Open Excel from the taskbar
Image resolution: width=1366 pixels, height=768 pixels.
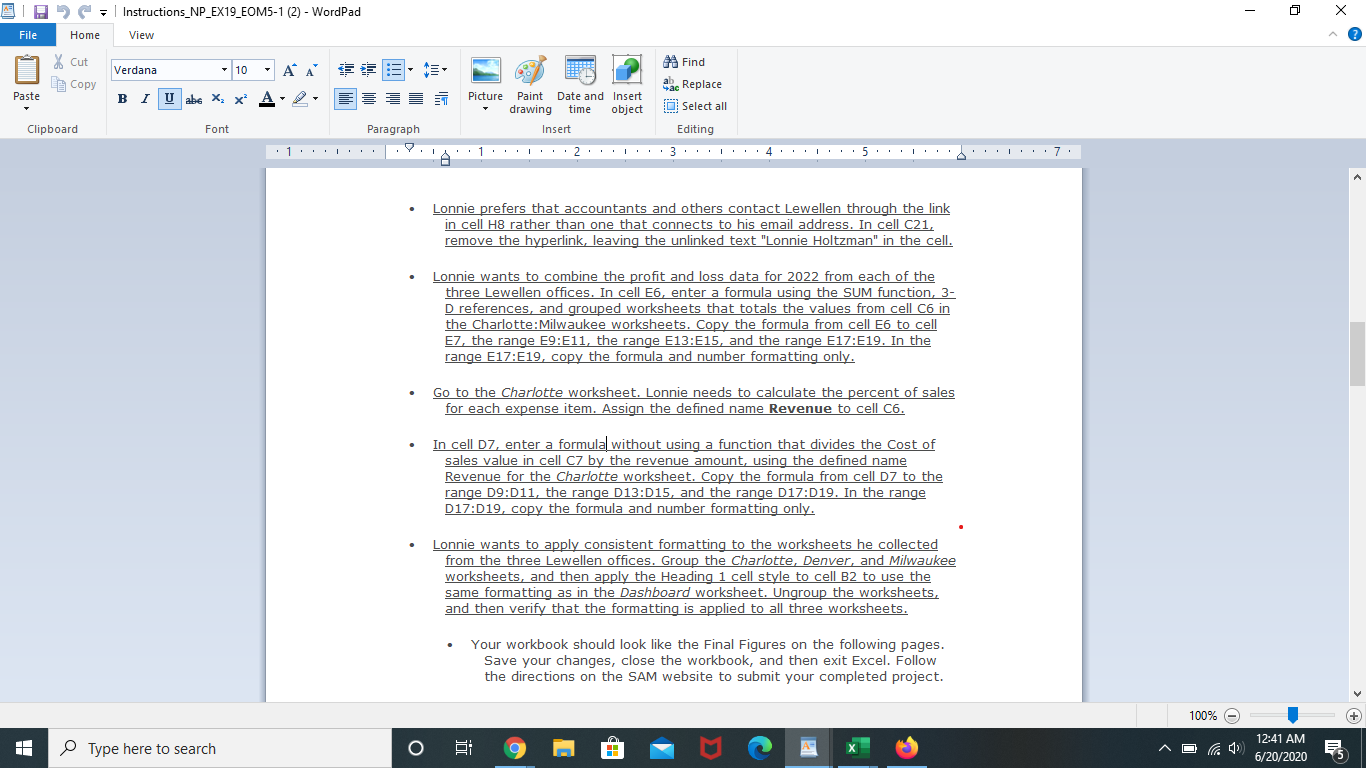(856, 747)
